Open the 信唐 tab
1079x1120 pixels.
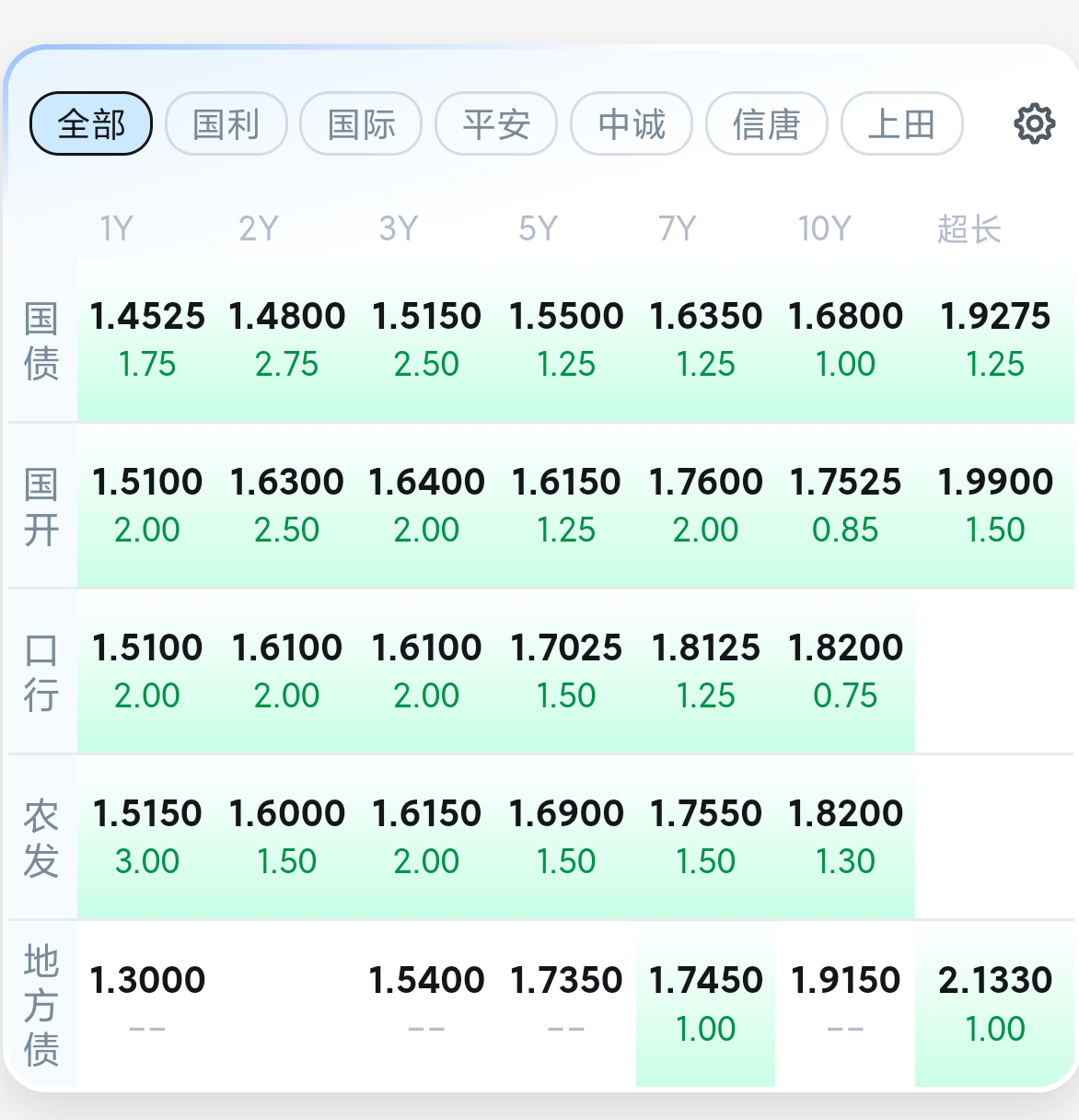(767, 123)
